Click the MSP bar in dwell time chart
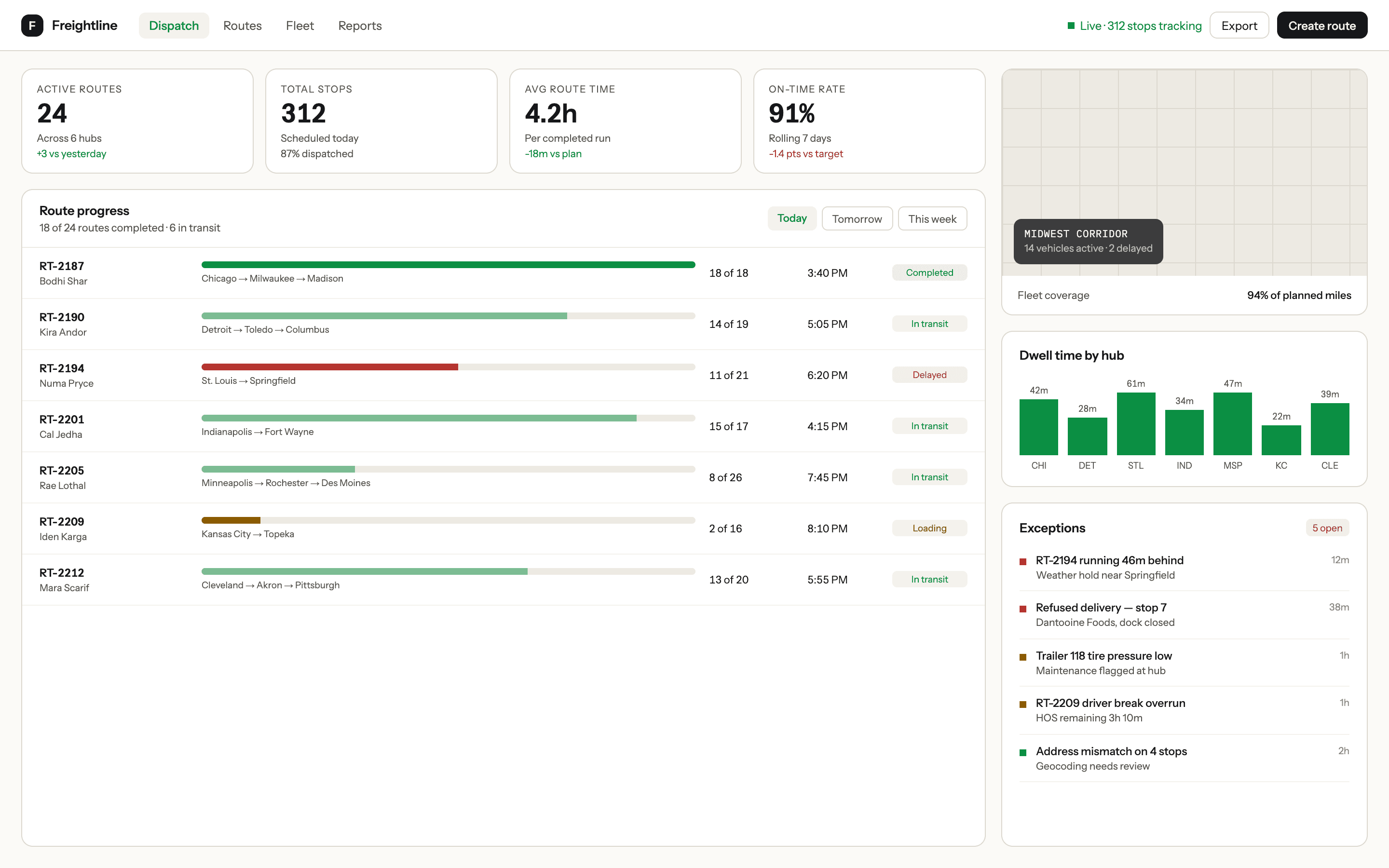This screenshot has height=868, width=1389. [1232, 424]
